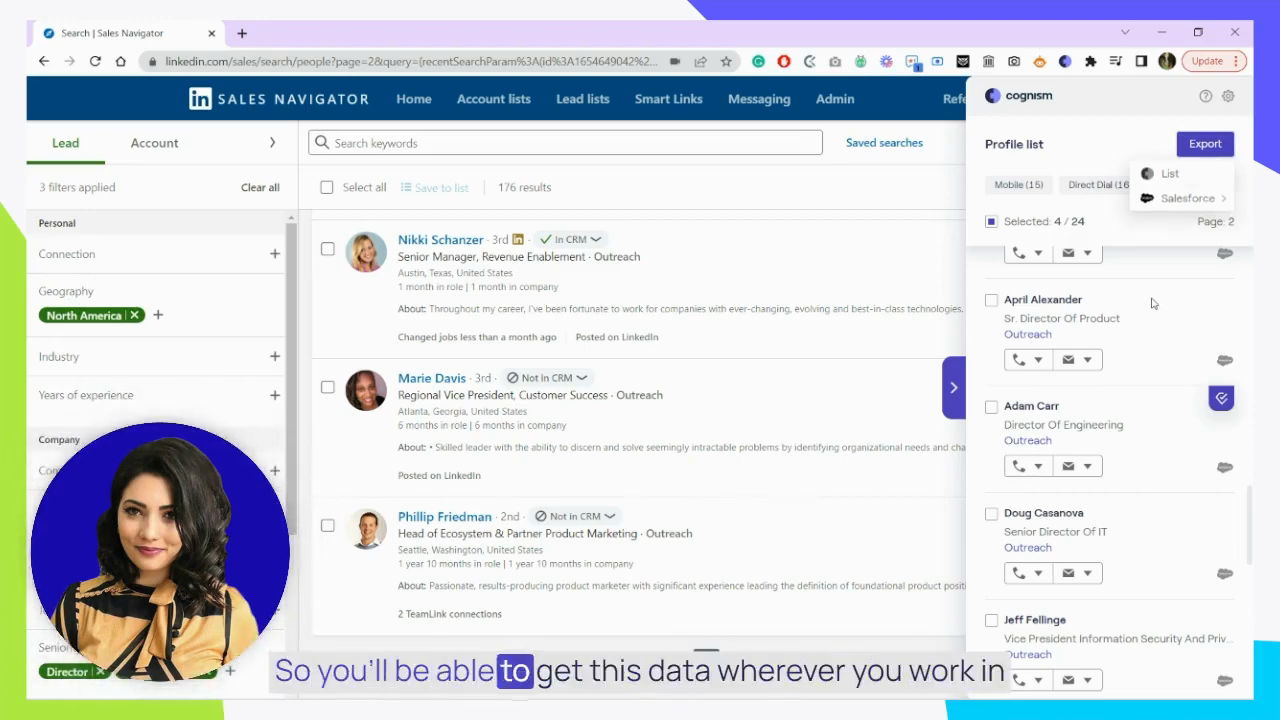This screenshot has height=720, width=1280.
Task: Open the Home menu item
Action: pyautogui.click(x=414, y=99)
